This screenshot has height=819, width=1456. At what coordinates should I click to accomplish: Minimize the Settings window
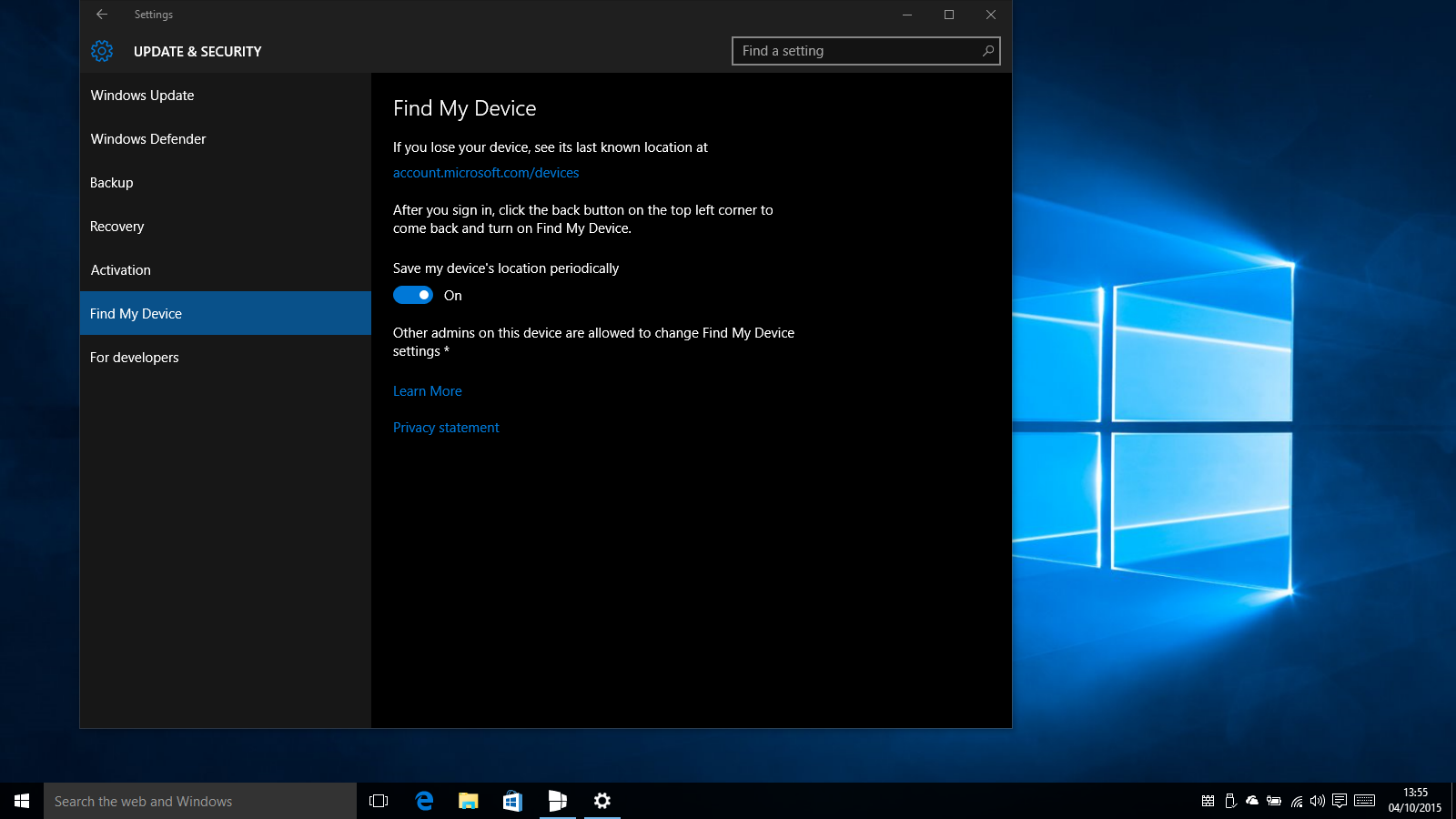907,15
